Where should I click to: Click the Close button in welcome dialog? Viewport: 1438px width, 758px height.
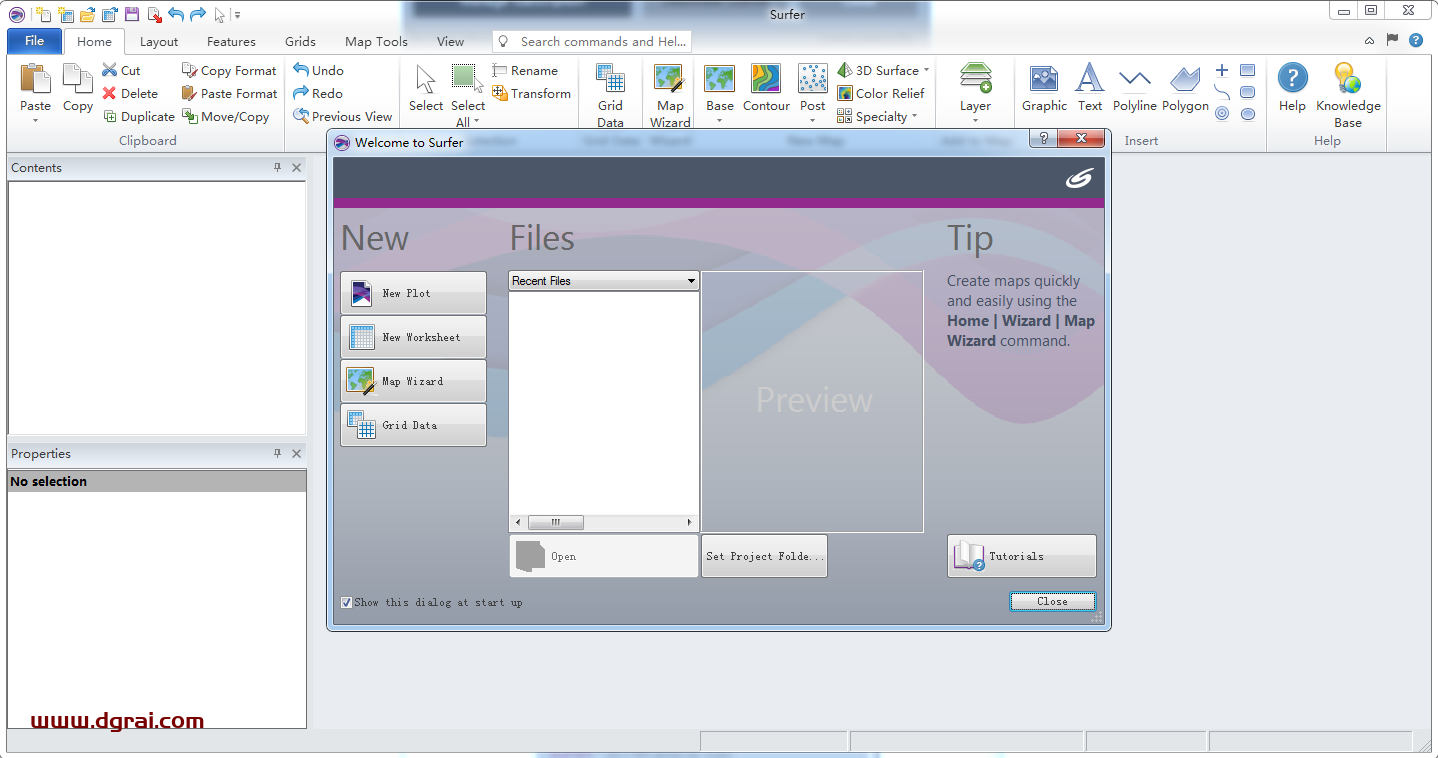click(1052, 601)
